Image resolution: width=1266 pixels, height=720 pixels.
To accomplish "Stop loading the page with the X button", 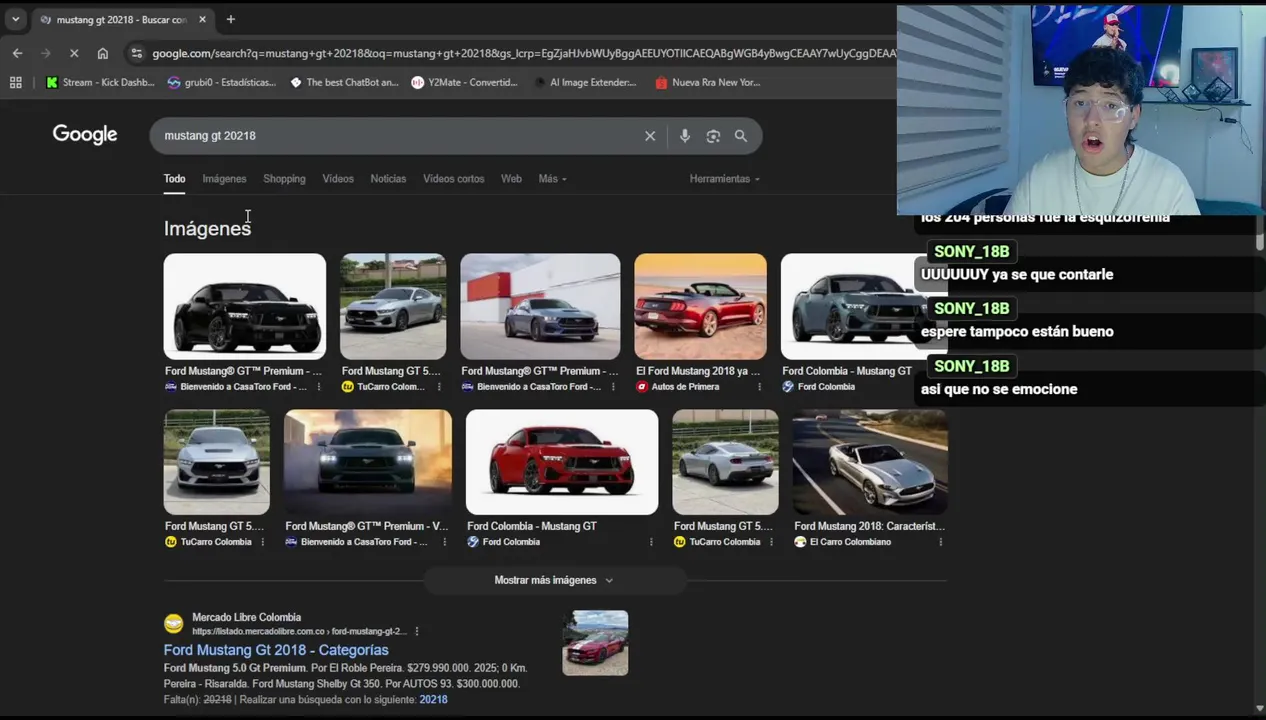I will [x=74, y=53].
